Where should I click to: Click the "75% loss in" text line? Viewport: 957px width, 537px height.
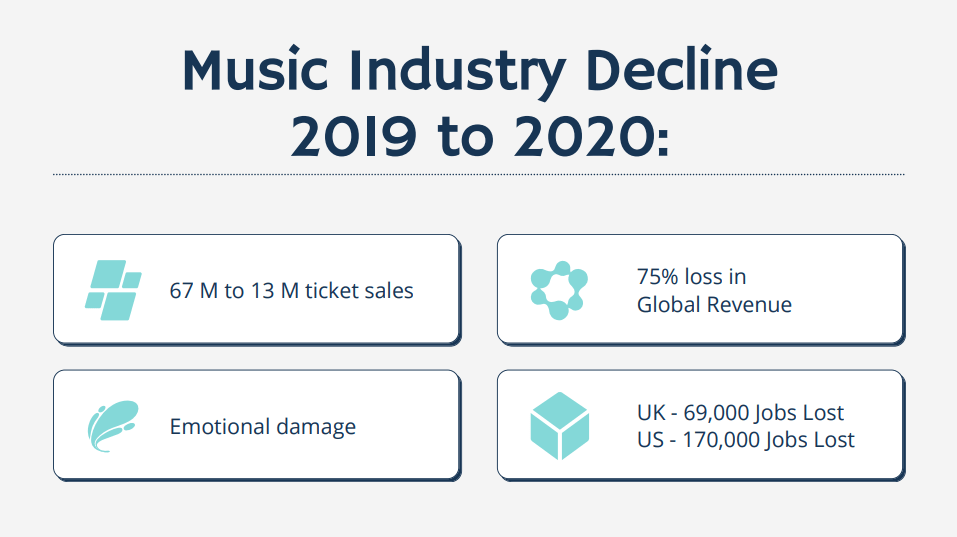pos(691,277)
